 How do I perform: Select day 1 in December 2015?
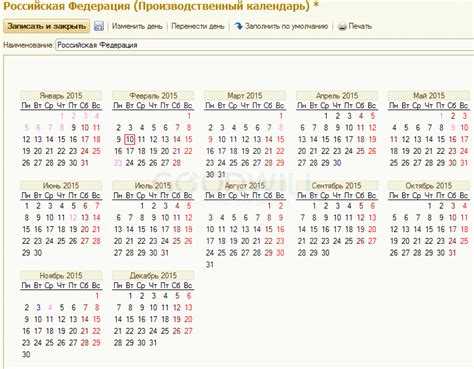click(x=130, y=296)
